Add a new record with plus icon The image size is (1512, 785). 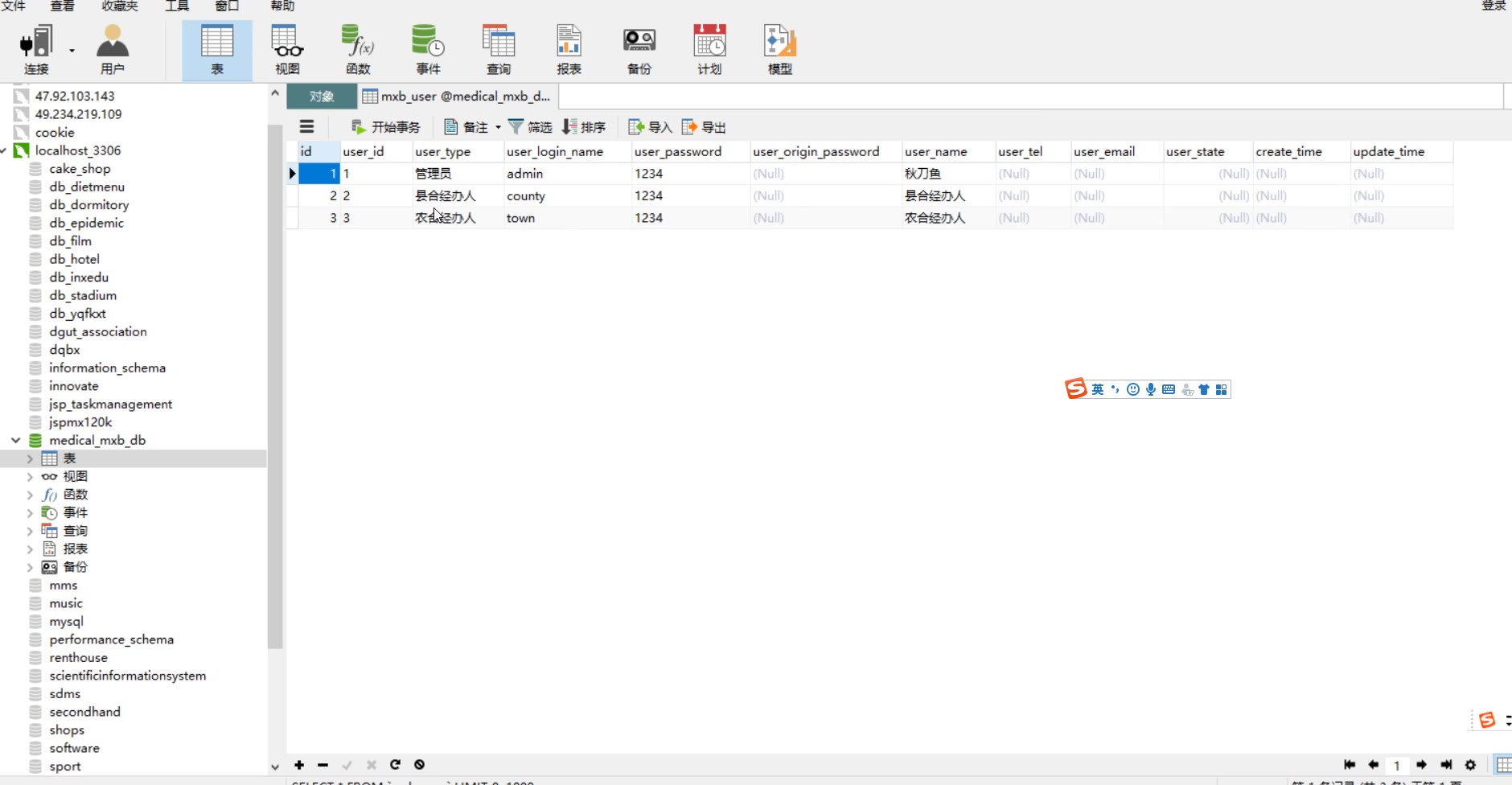299,765
